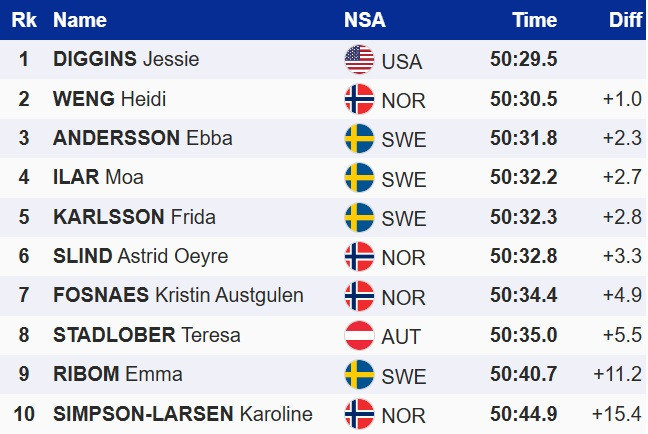
Task: Select athlete name STADLOBER Teresa
Action: 146,336
